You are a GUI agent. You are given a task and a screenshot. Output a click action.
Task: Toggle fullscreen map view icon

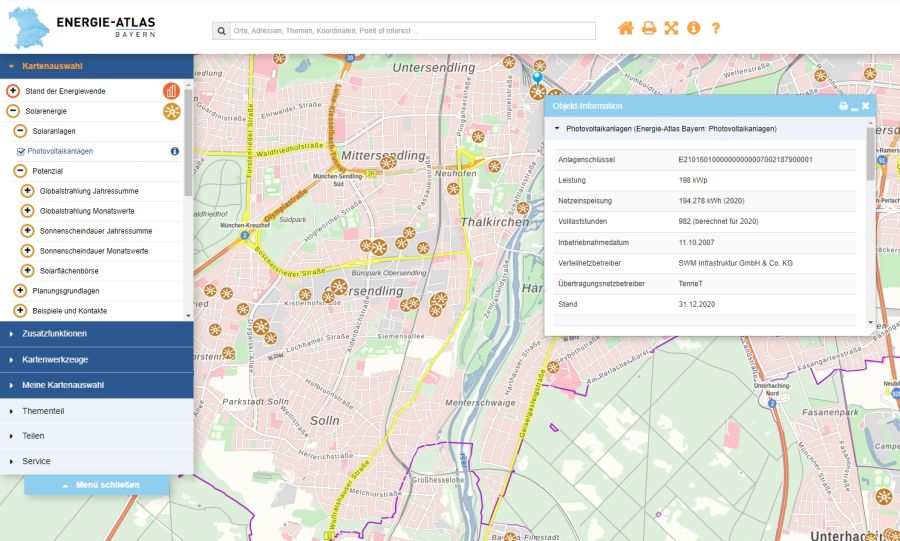tap(671, 28)
